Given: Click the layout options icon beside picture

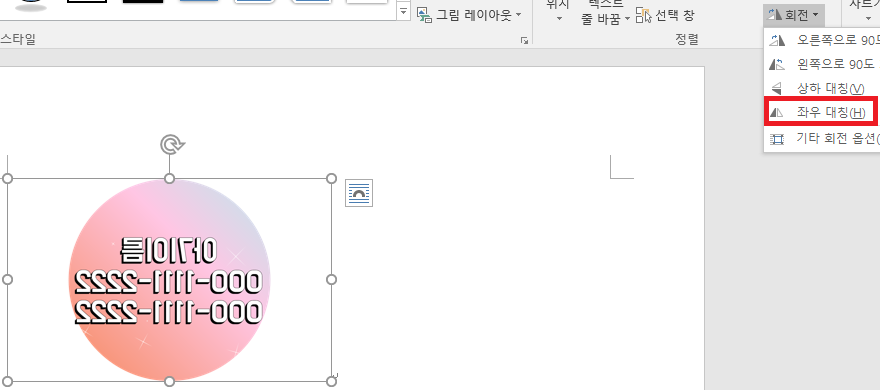Looking at the screenshot, I should pyautogui.click(x=359, y=193).
